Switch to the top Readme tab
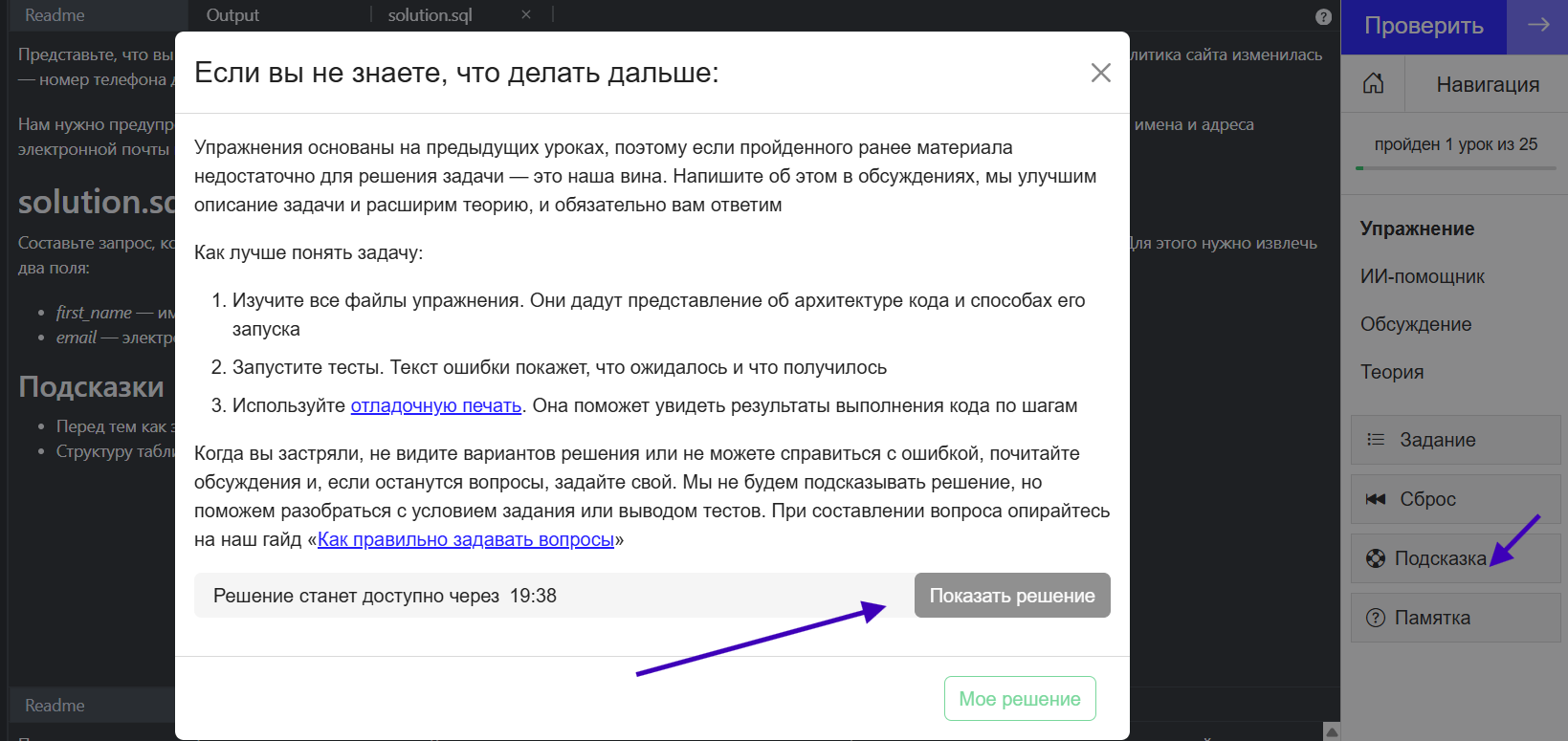 pos(55,15)
